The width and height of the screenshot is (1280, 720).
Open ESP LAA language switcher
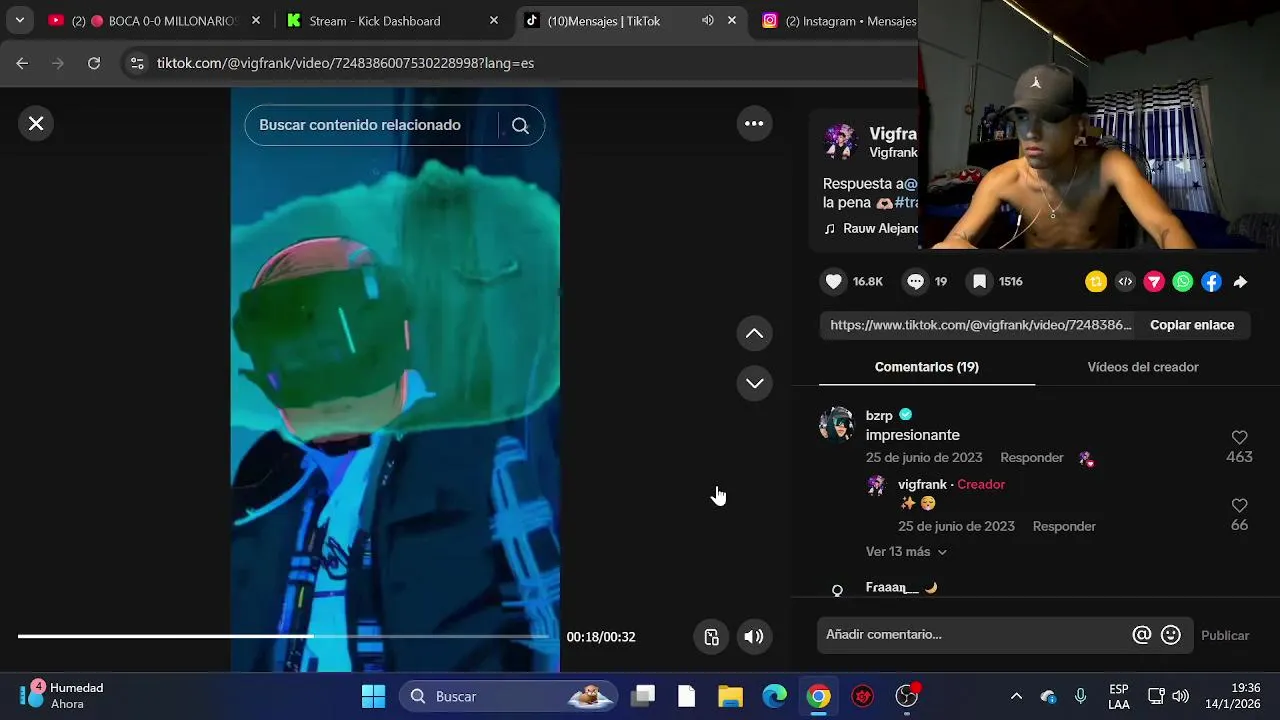1119,696
